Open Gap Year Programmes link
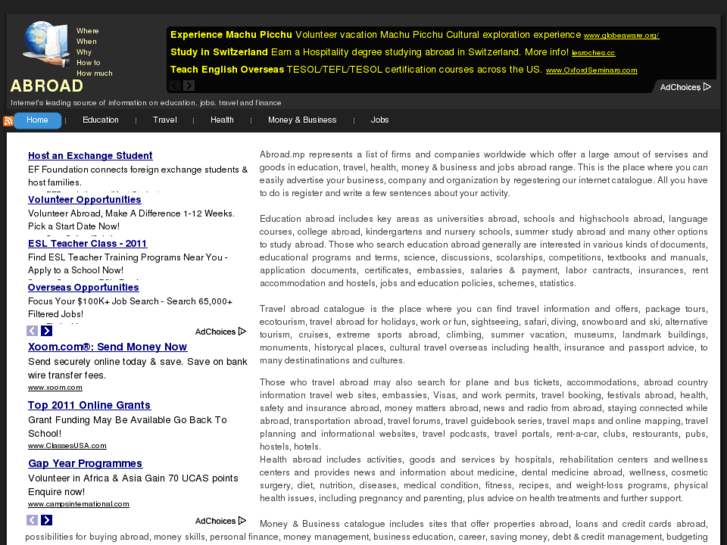 [x=85, y=464]
